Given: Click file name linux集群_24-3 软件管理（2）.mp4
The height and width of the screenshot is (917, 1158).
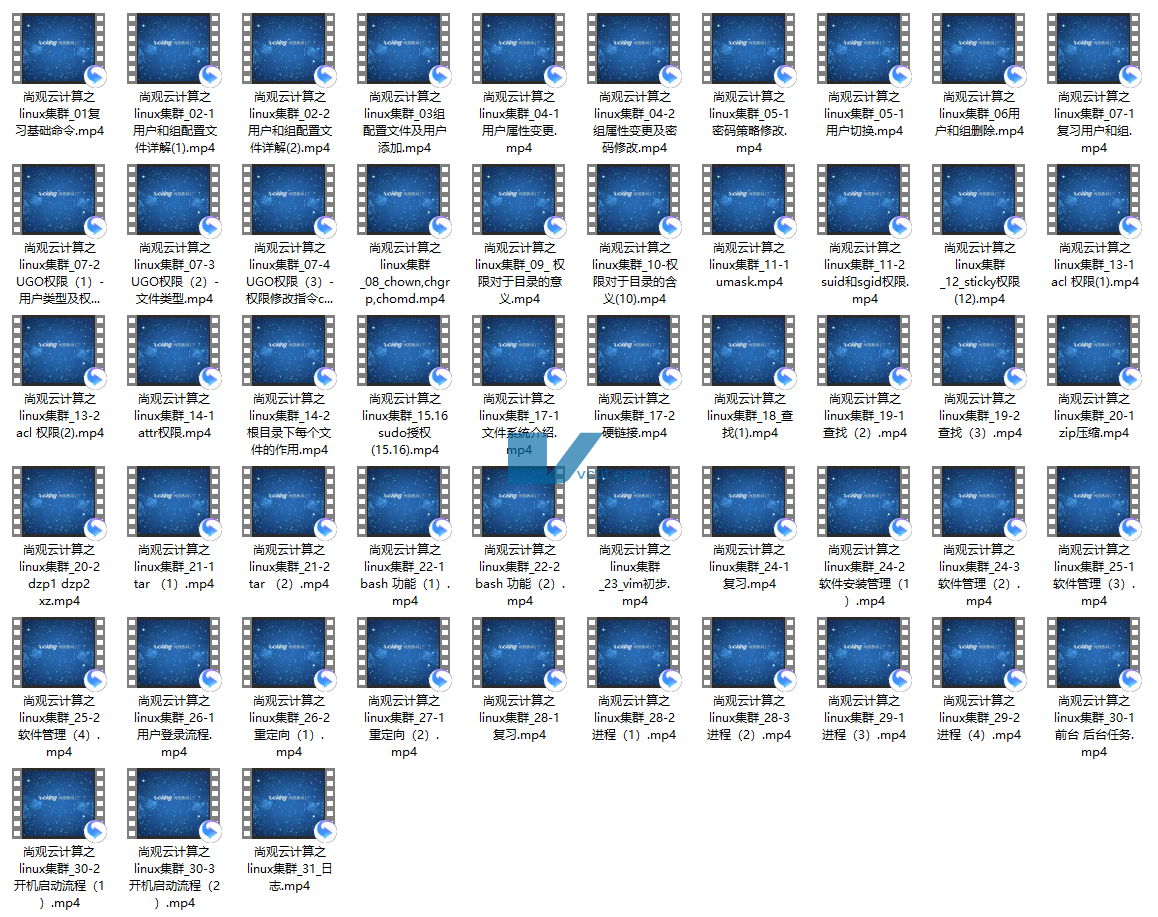Looking at the screenshot, I should [979, 575].
